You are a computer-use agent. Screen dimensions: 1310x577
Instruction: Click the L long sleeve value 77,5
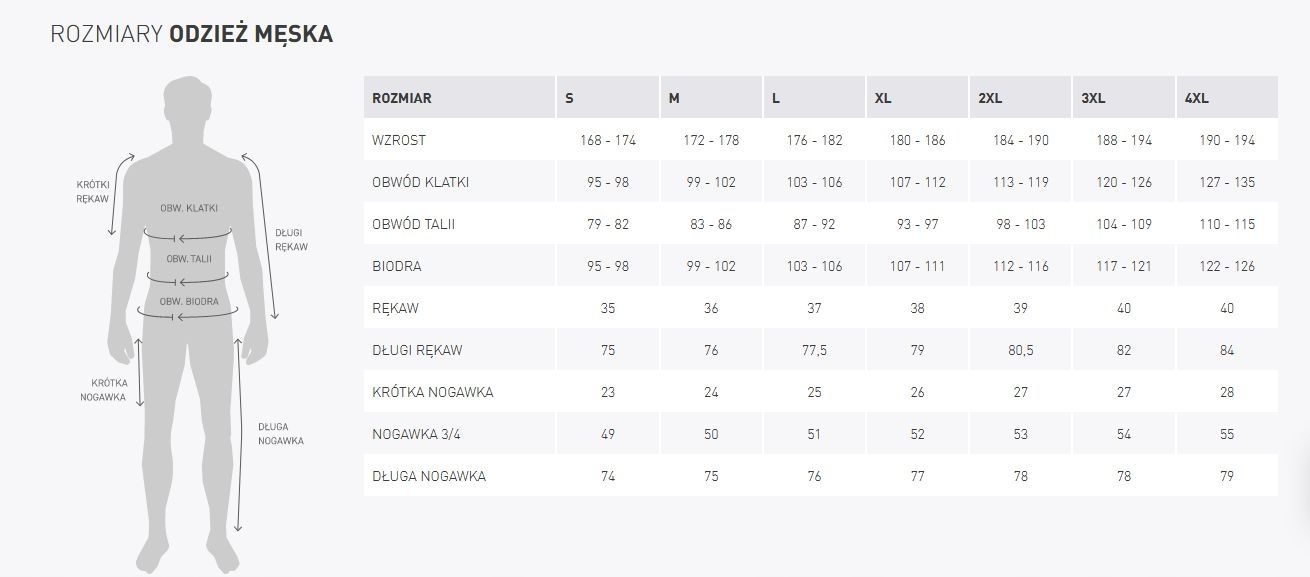(x=814, y=350)
